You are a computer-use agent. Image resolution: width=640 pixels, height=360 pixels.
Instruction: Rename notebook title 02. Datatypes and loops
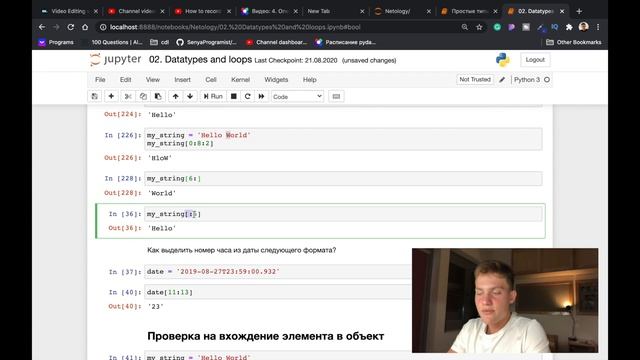click(x=200, y=60)
